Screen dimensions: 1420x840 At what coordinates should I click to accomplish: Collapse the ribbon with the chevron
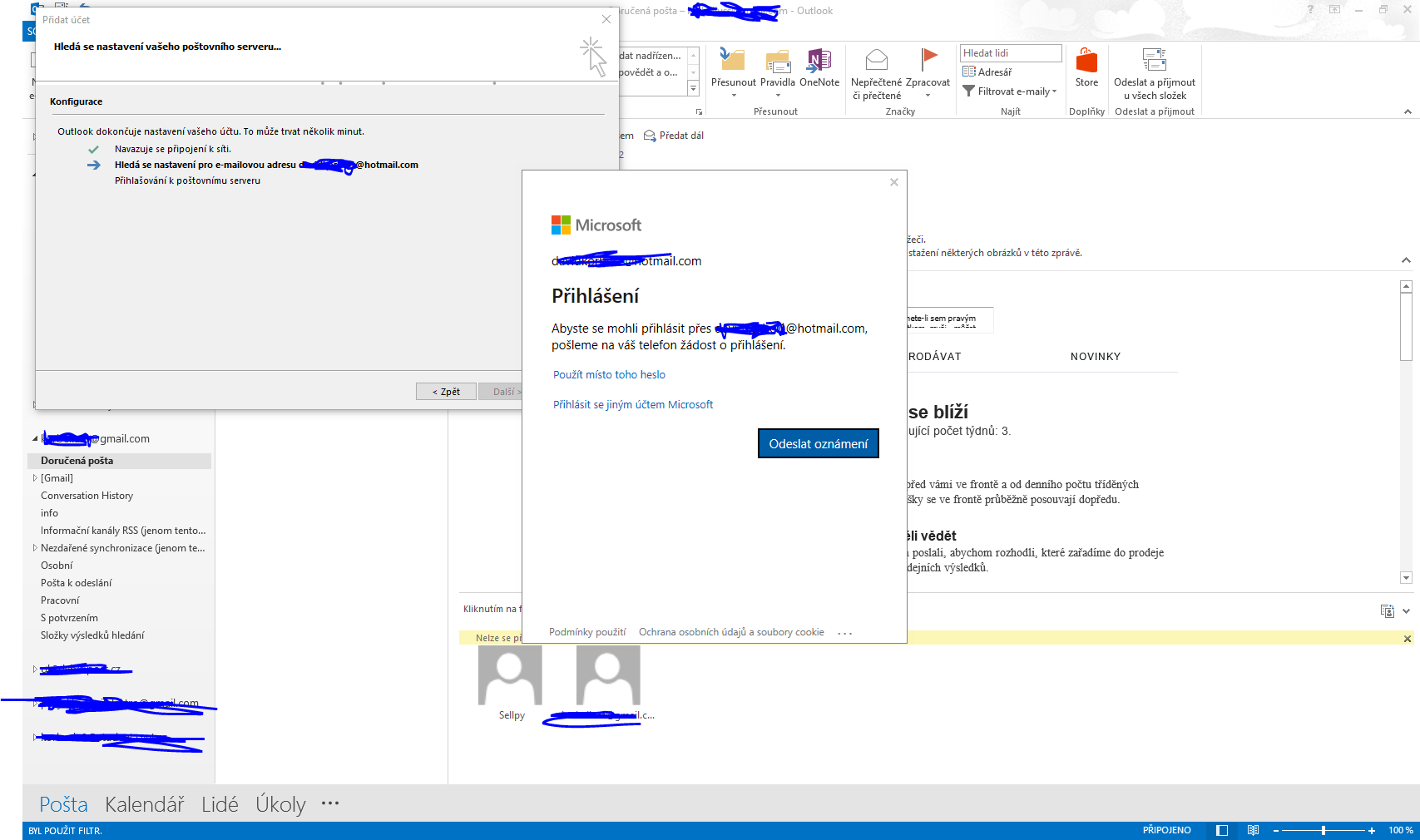[1408, 111]
